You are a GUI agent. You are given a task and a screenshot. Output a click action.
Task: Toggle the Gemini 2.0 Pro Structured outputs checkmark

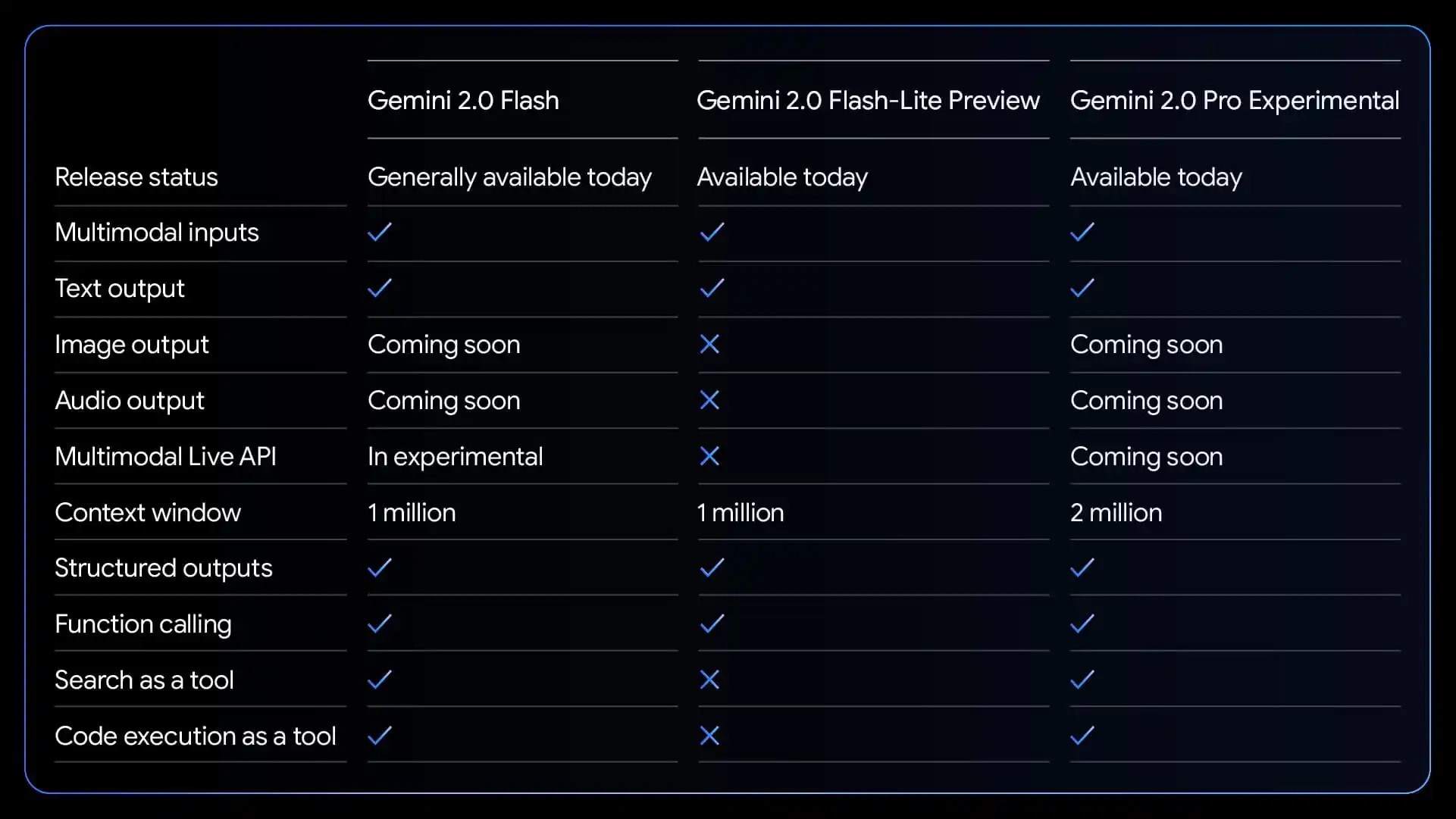tap(1083, 568)
